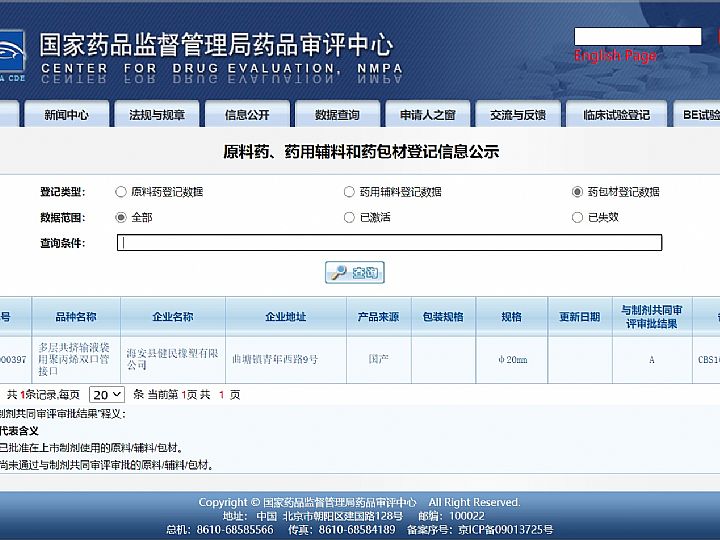Click the CDE logo at top left
Image resolution: width=720 pixels, height=540 pixels.
11,54
